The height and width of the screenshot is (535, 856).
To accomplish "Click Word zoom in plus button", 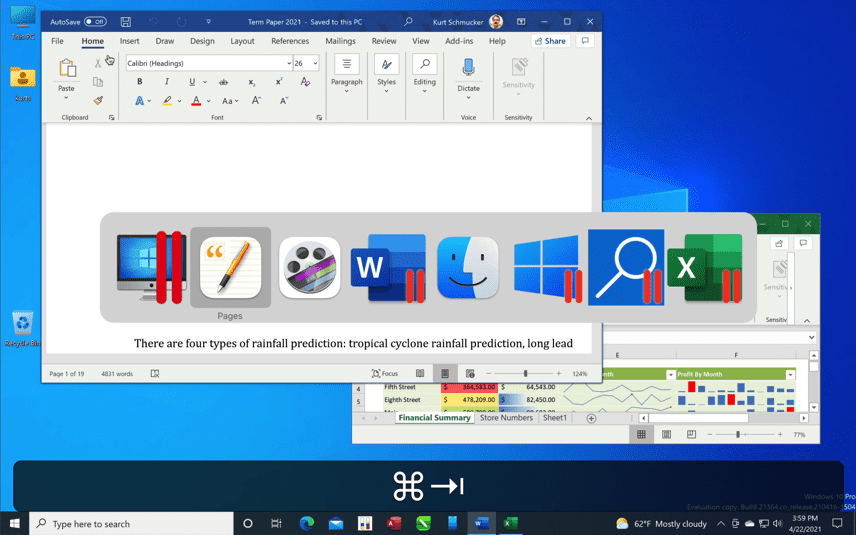I will (558, 373).
